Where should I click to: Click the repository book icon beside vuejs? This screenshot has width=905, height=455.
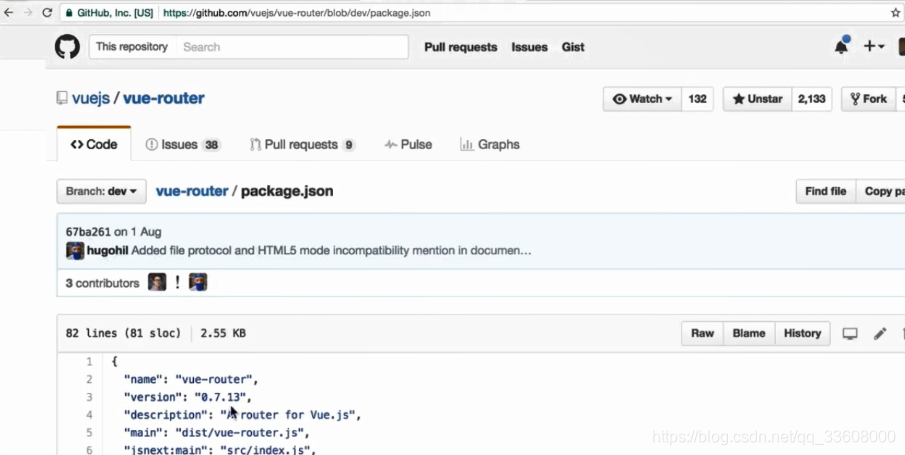pos(62,98)
